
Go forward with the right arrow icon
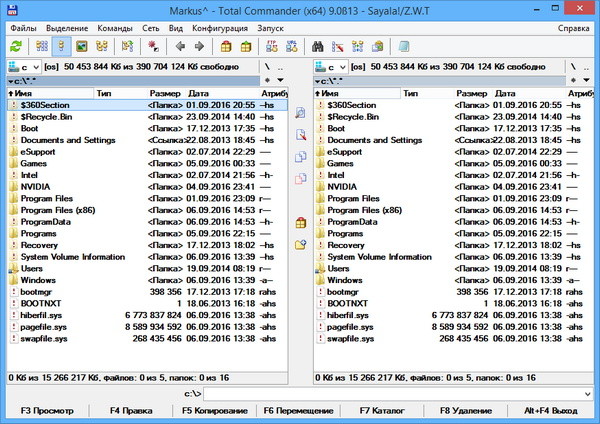click(199, 47)
